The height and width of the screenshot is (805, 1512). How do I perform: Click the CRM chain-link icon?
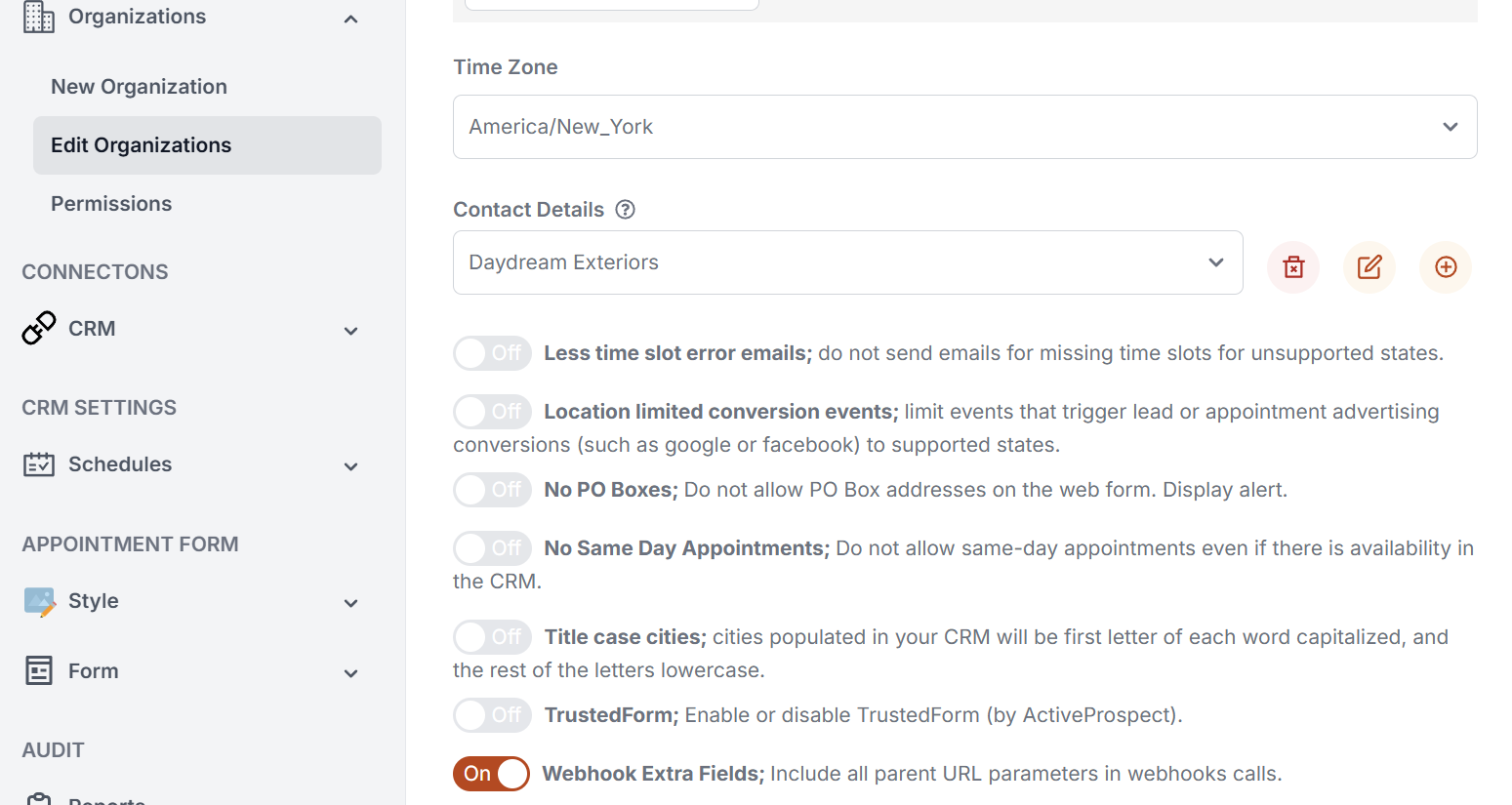point(37,328)
